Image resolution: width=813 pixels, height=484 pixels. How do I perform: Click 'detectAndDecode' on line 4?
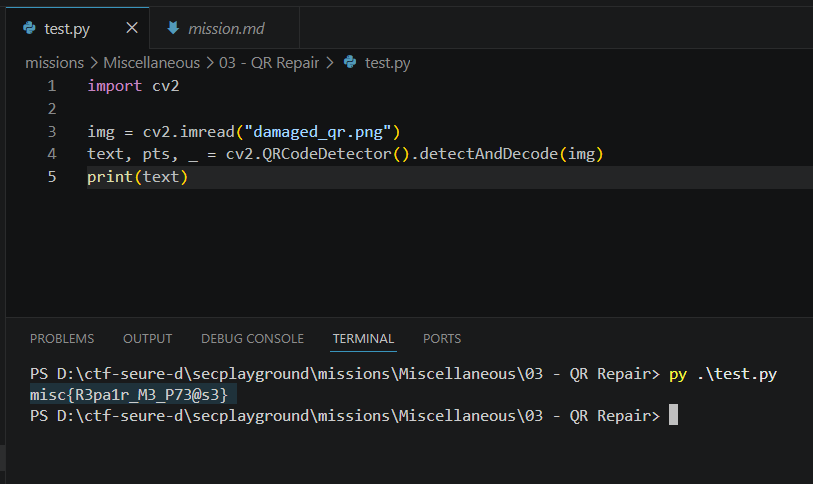click(x=488, y=154)
